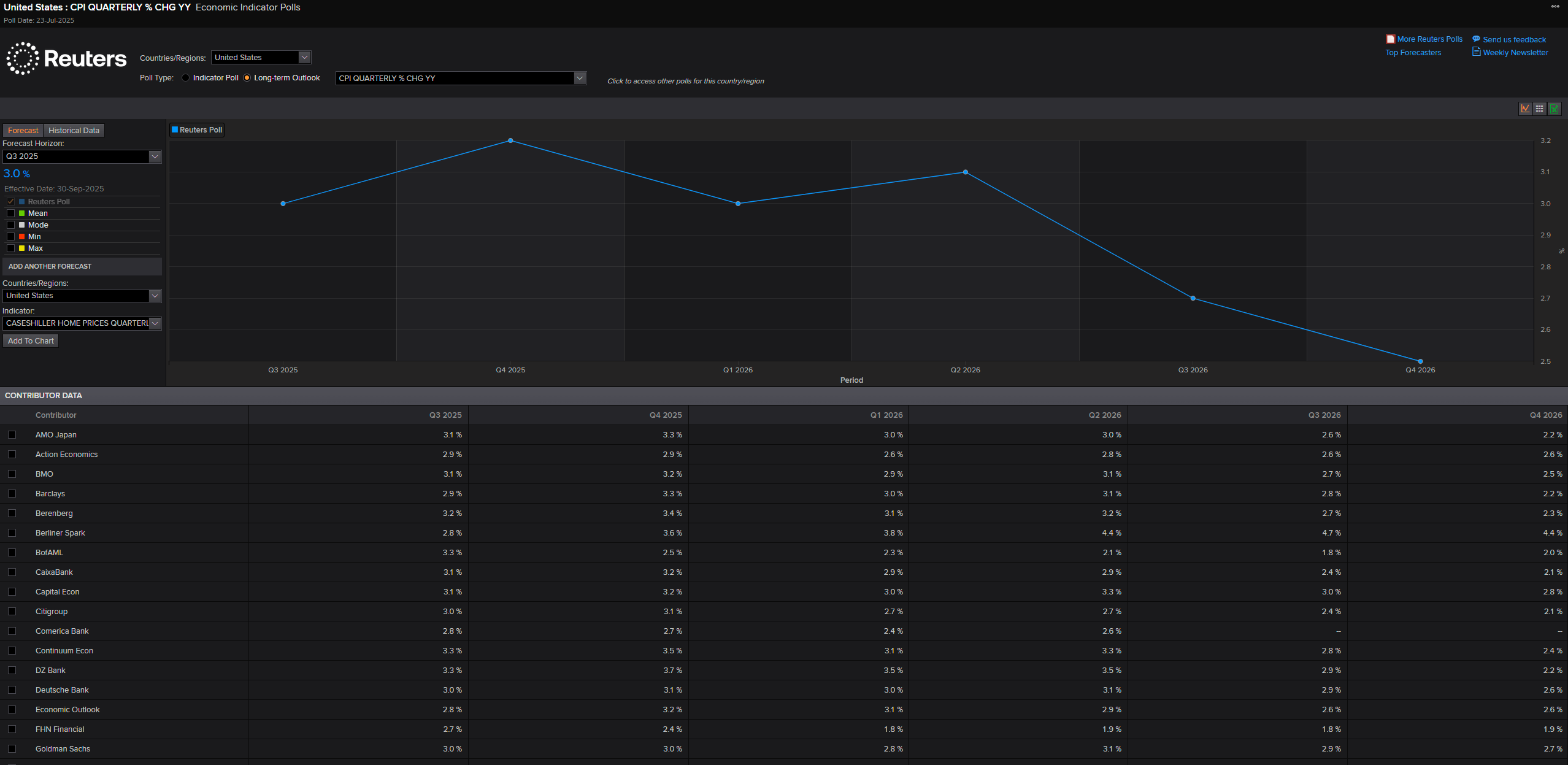The width and height of the screenshot is (1568, 765).
Task: Click the Contributor column header
Action: coord(56,415)
